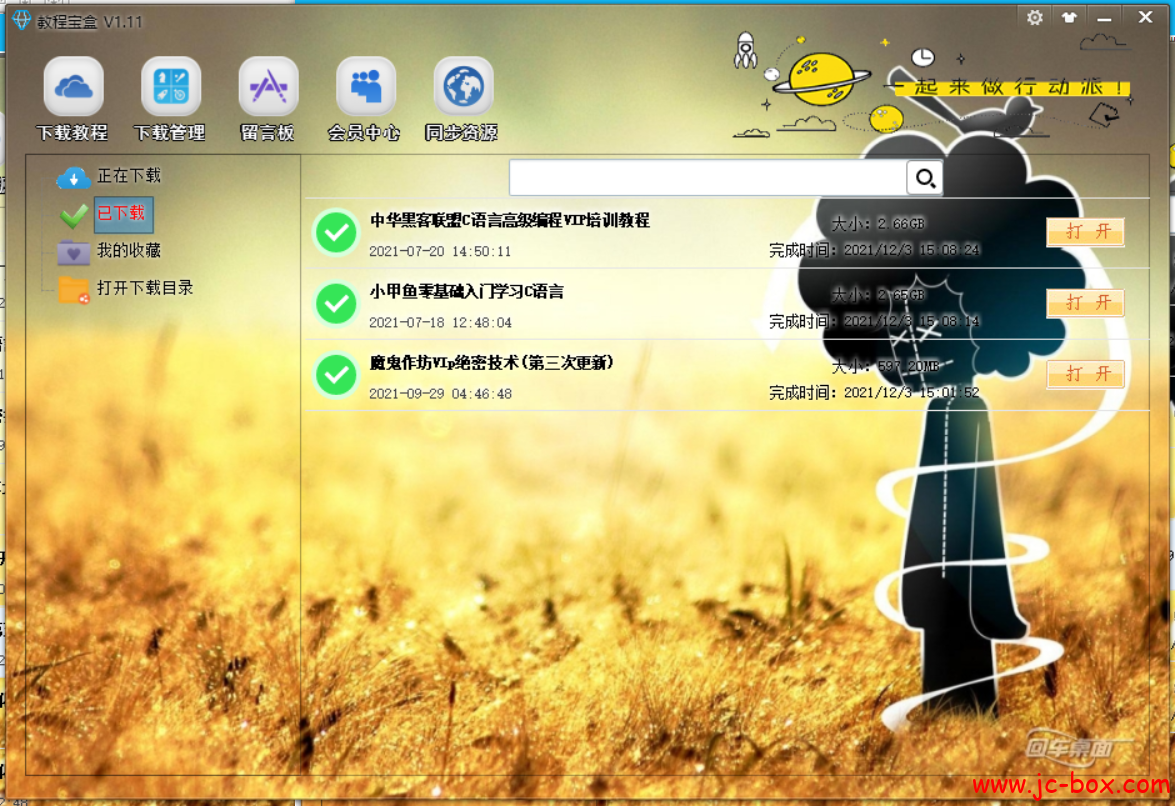Minimize the 教程宝盒 window
The height and width of the screenshot is (806, 1175).
(x=1104, y=17)
